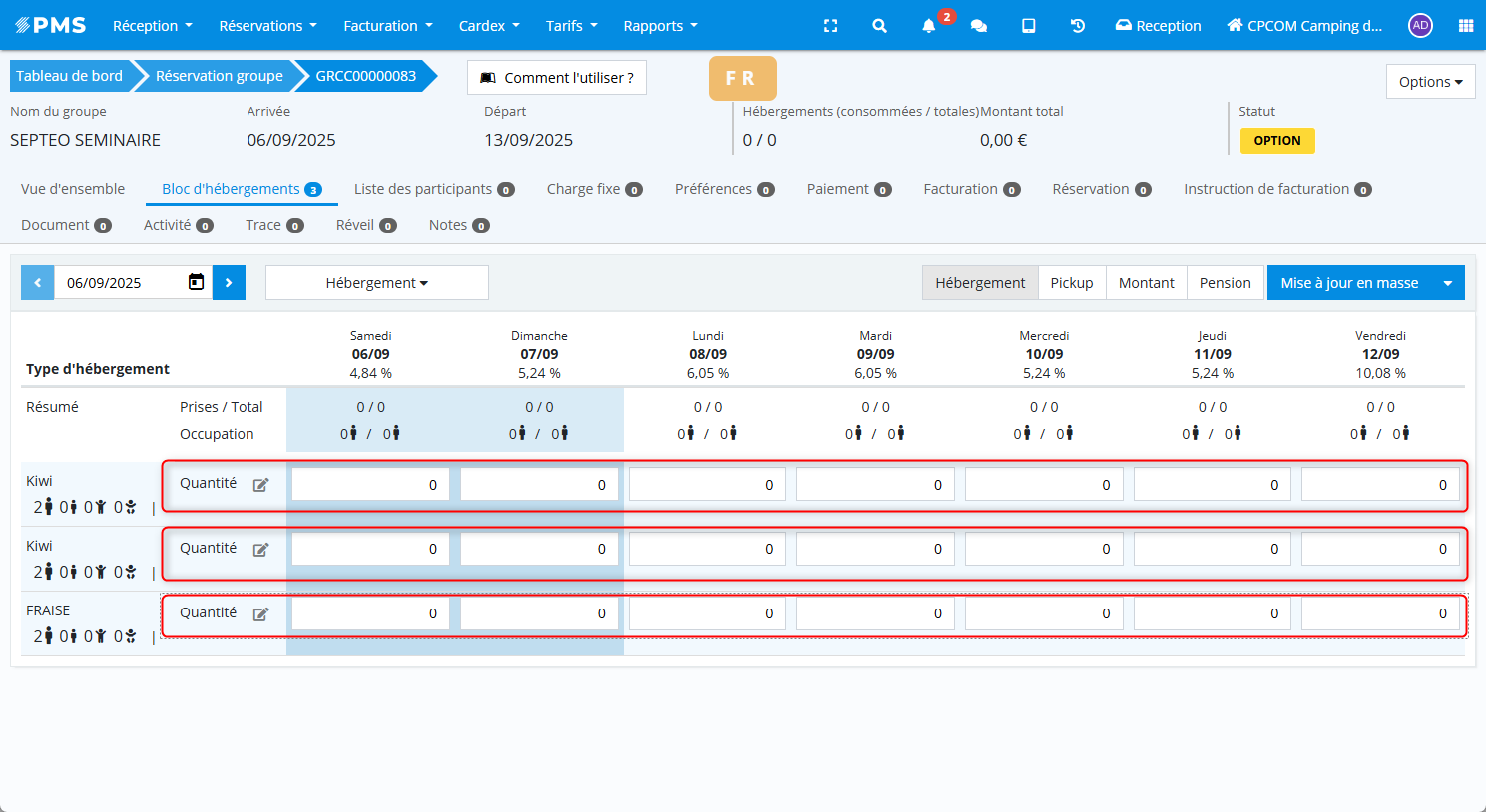
Task: Open search with magnifier icon
Action: pos(879,26)
